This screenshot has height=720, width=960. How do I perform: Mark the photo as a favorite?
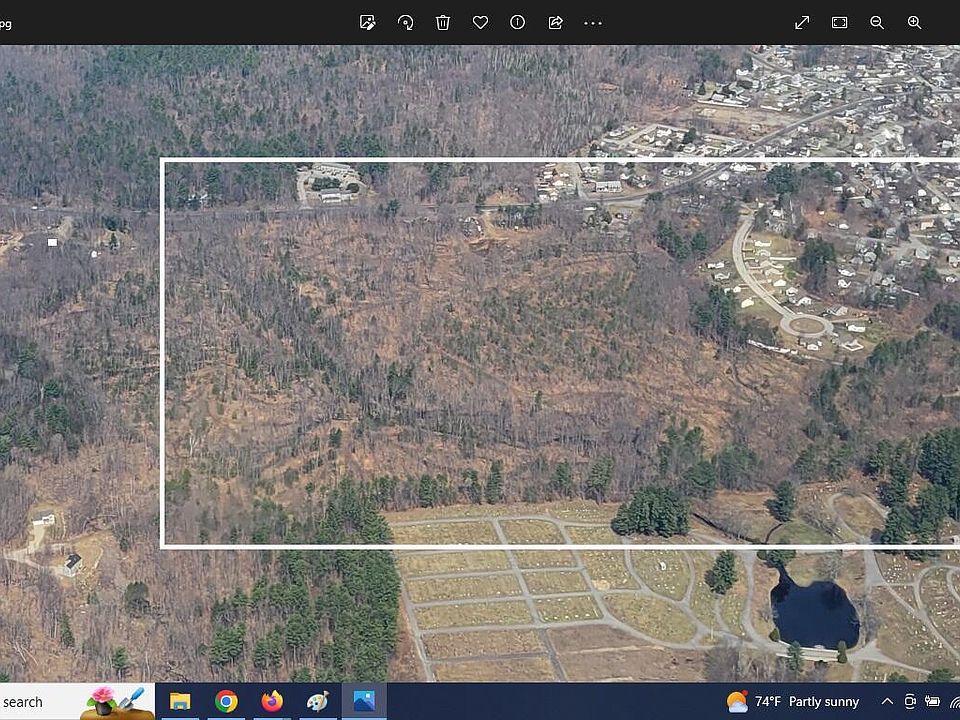pos(480,22)
